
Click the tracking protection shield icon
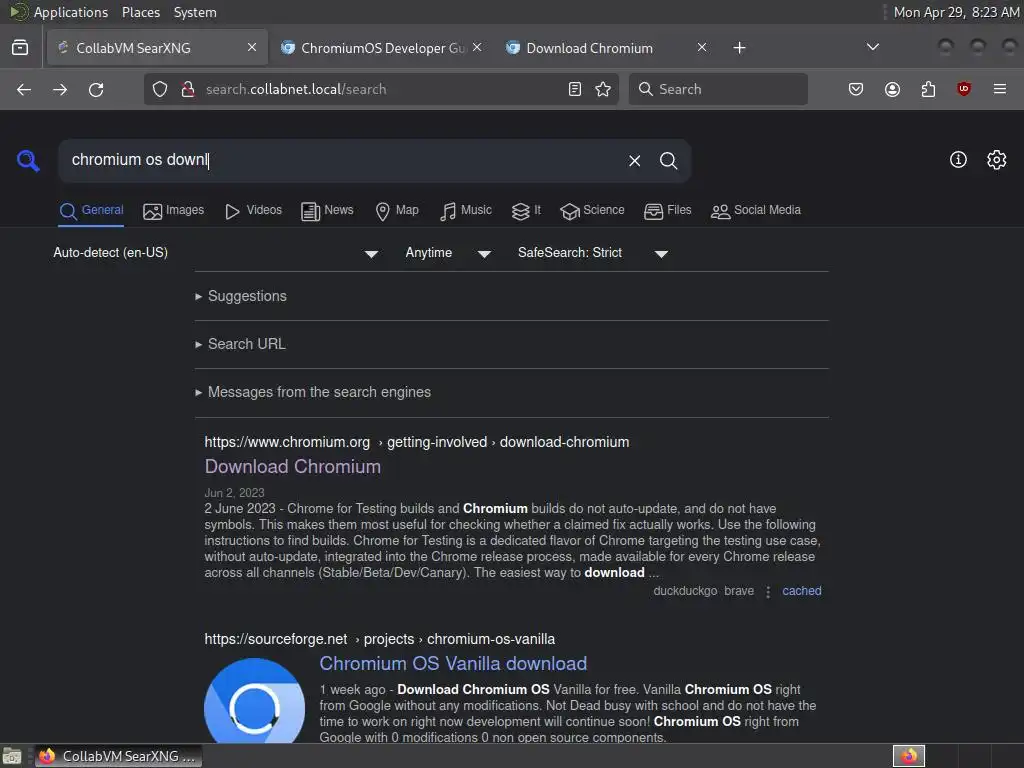(x=160, y=89)
